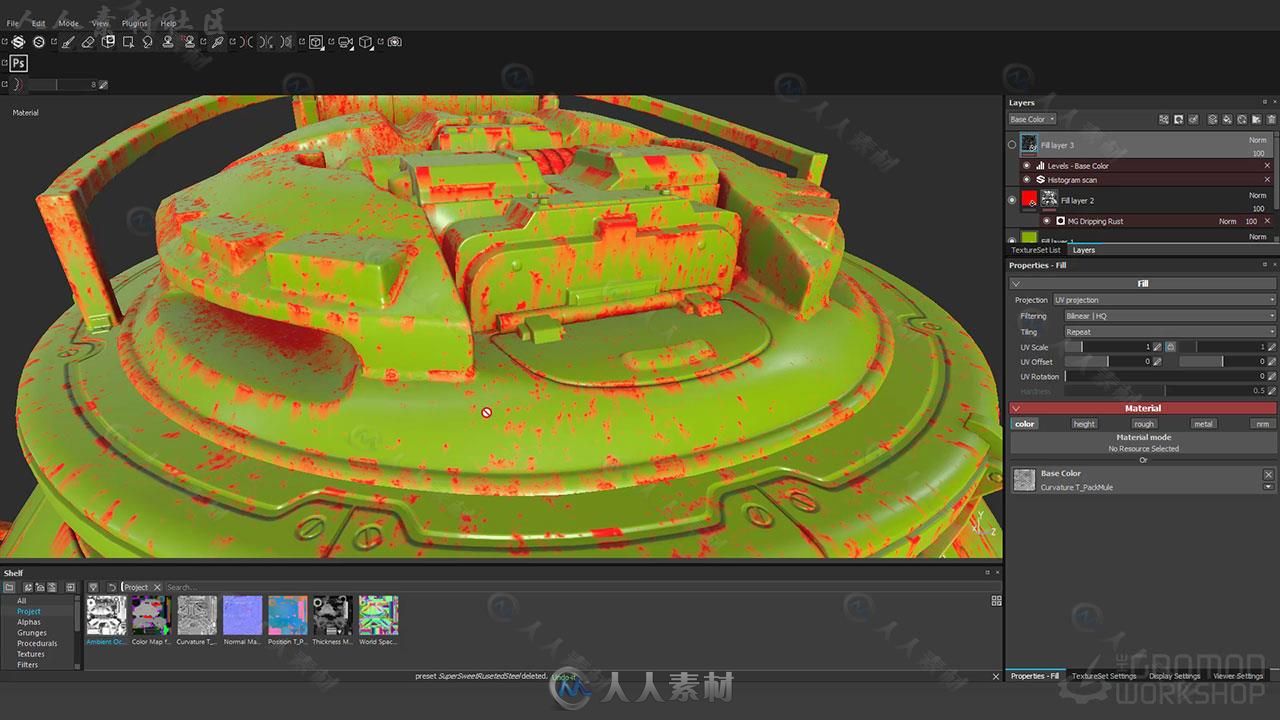Collapse the Fill section header
Image resolution: width=1280 pixels, height=720 pixels.
coord(1143,283)
